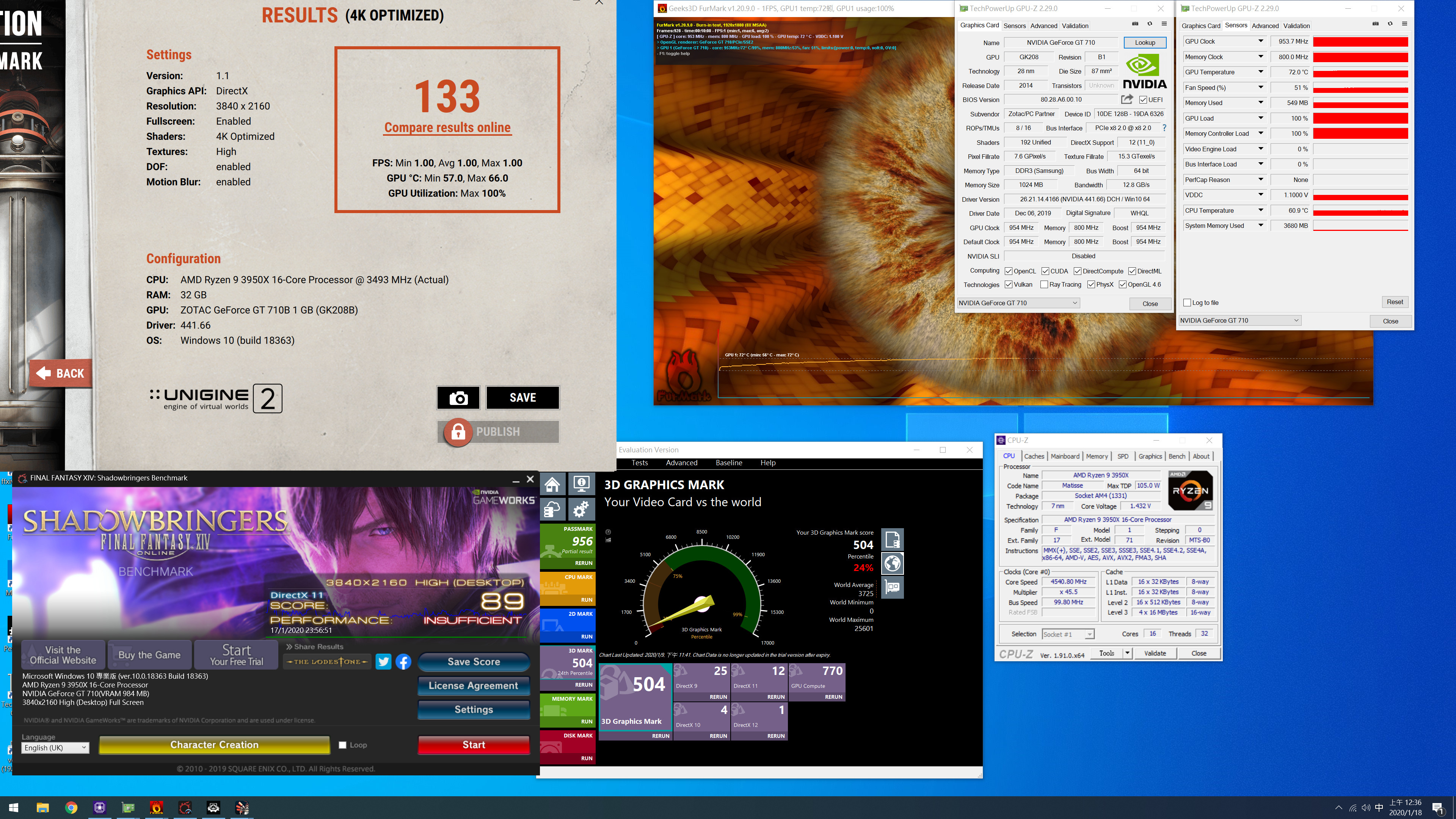
Task: Toggle UEFI checkbox in GPU-Z
Action: click(1144, 99)
